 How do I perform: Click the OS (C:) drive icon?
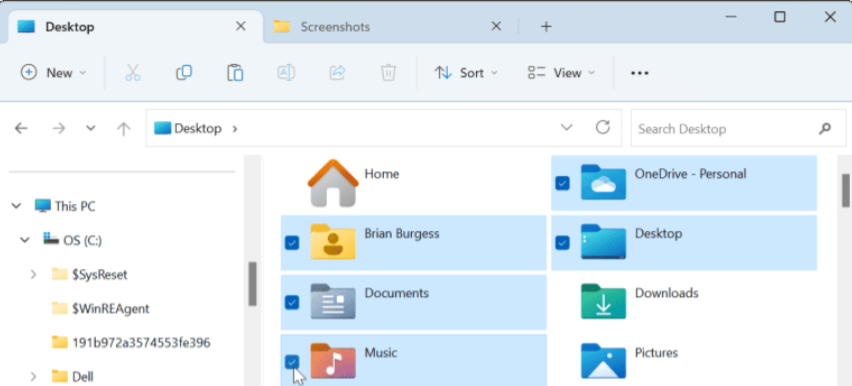[x=52, y=239]
